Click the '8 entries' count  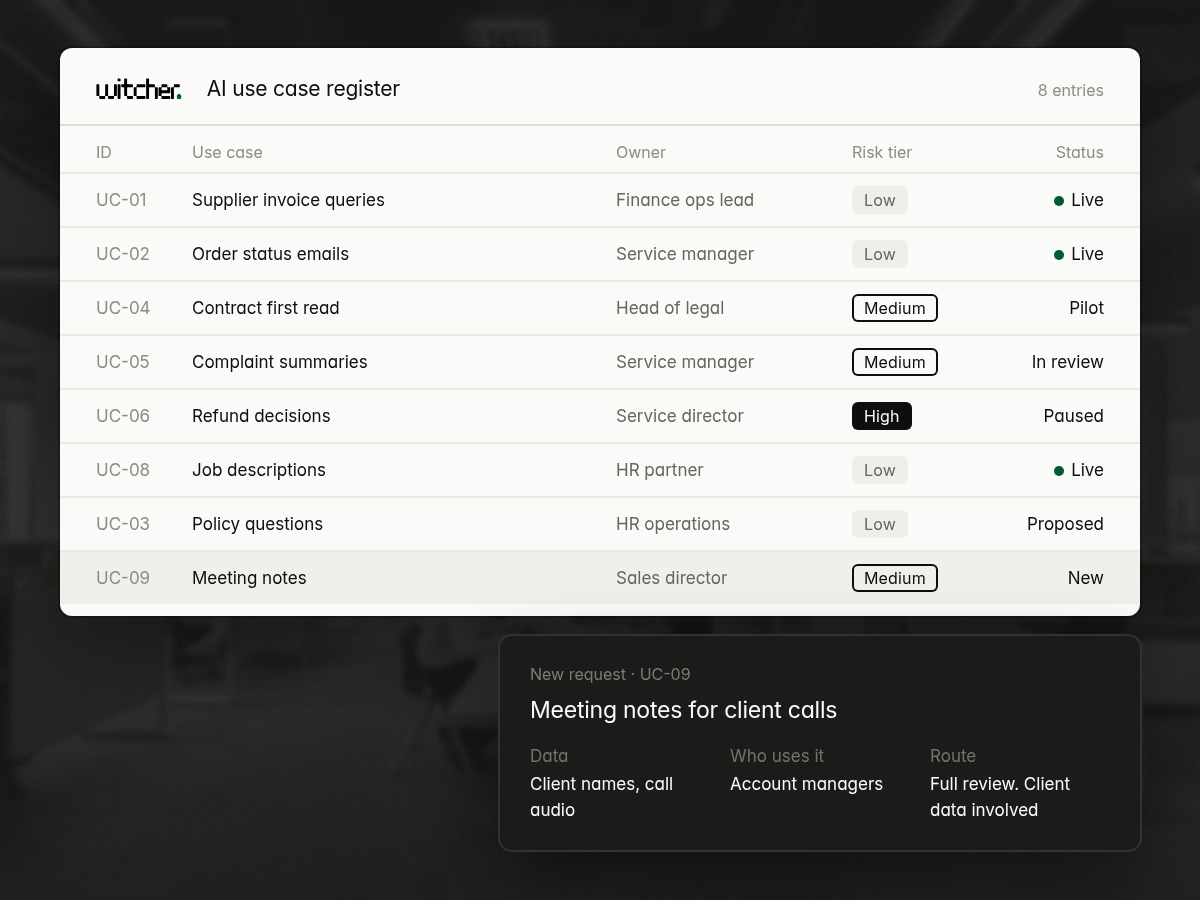tap(1071, 90)
